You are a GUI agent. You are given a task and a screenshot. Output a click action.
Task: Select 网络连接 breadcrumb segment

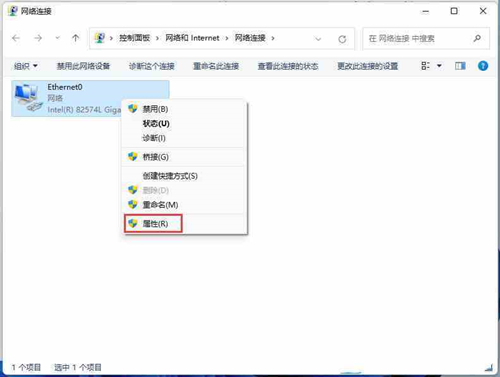coord(250,38)
